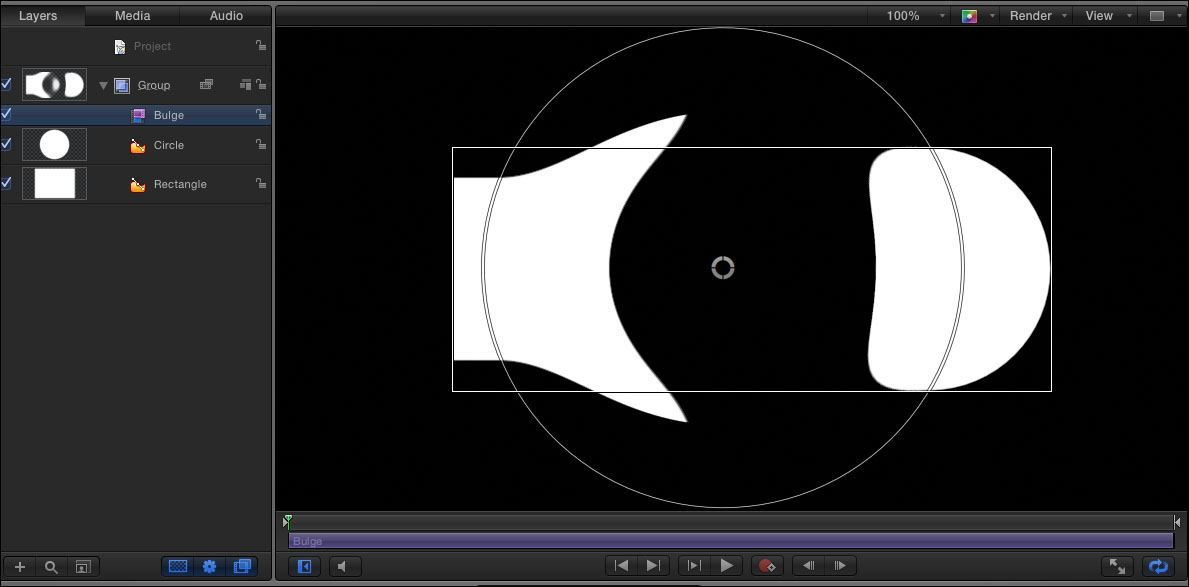Hide the Rectangle layer via checkbox

[6, 183]
